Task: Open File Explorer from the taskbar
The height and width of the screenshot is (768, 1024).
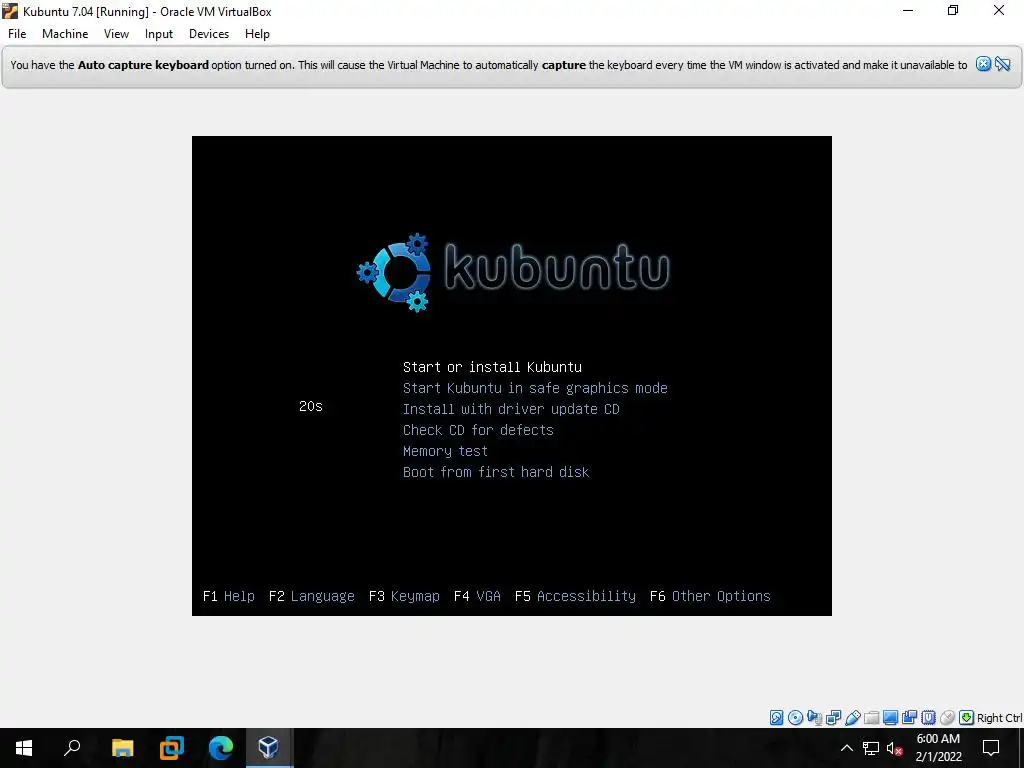Action: (x=122, y=748)
